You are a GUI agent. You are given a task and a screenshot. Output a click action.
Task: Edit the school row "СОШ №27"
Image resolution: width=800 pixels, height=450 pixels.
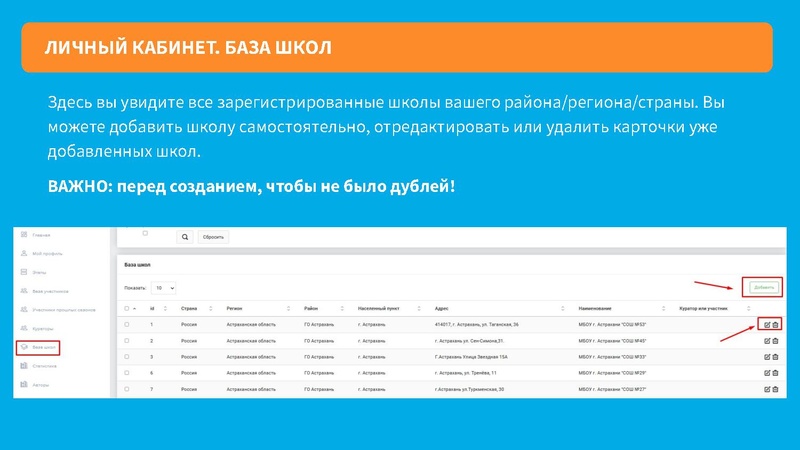(x=767, y=389)
